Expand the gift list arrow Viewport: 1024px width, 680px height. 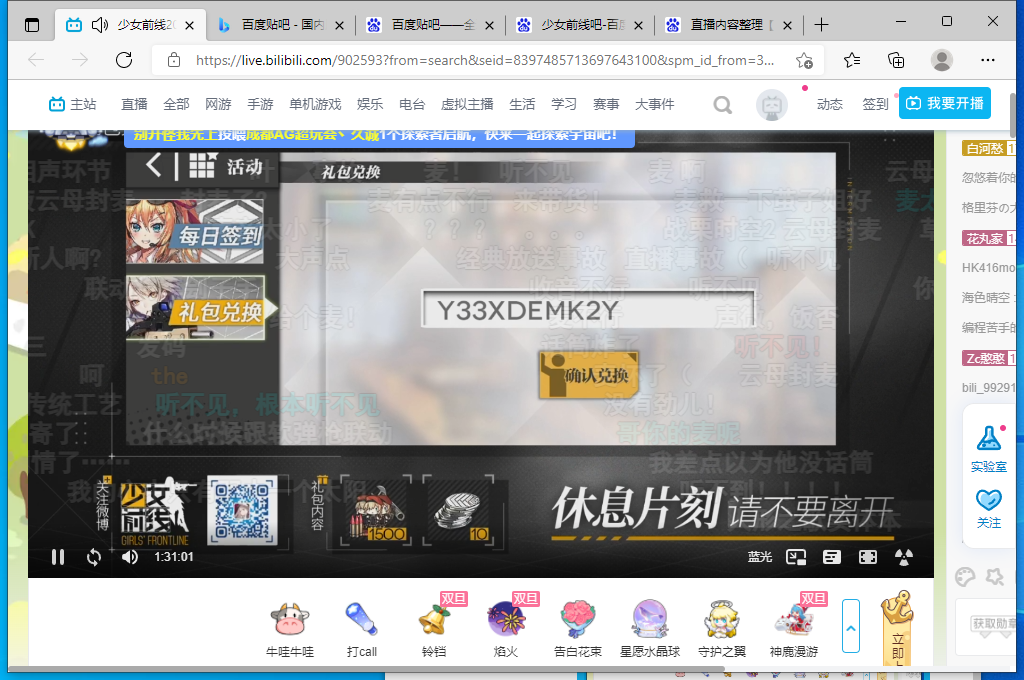pyautogui.click(x=851, y=626)
